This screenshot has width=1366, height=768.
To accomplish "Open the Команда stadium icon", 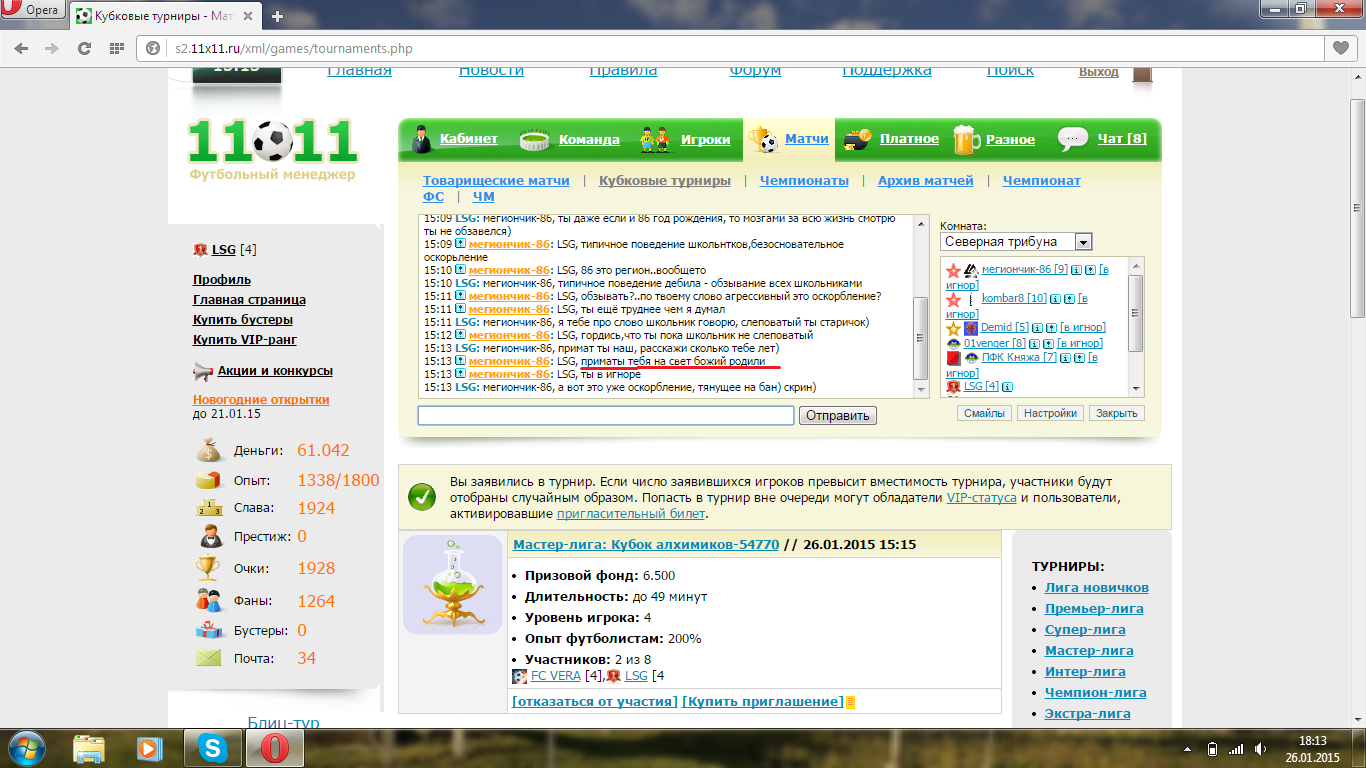I will [535, 139].
